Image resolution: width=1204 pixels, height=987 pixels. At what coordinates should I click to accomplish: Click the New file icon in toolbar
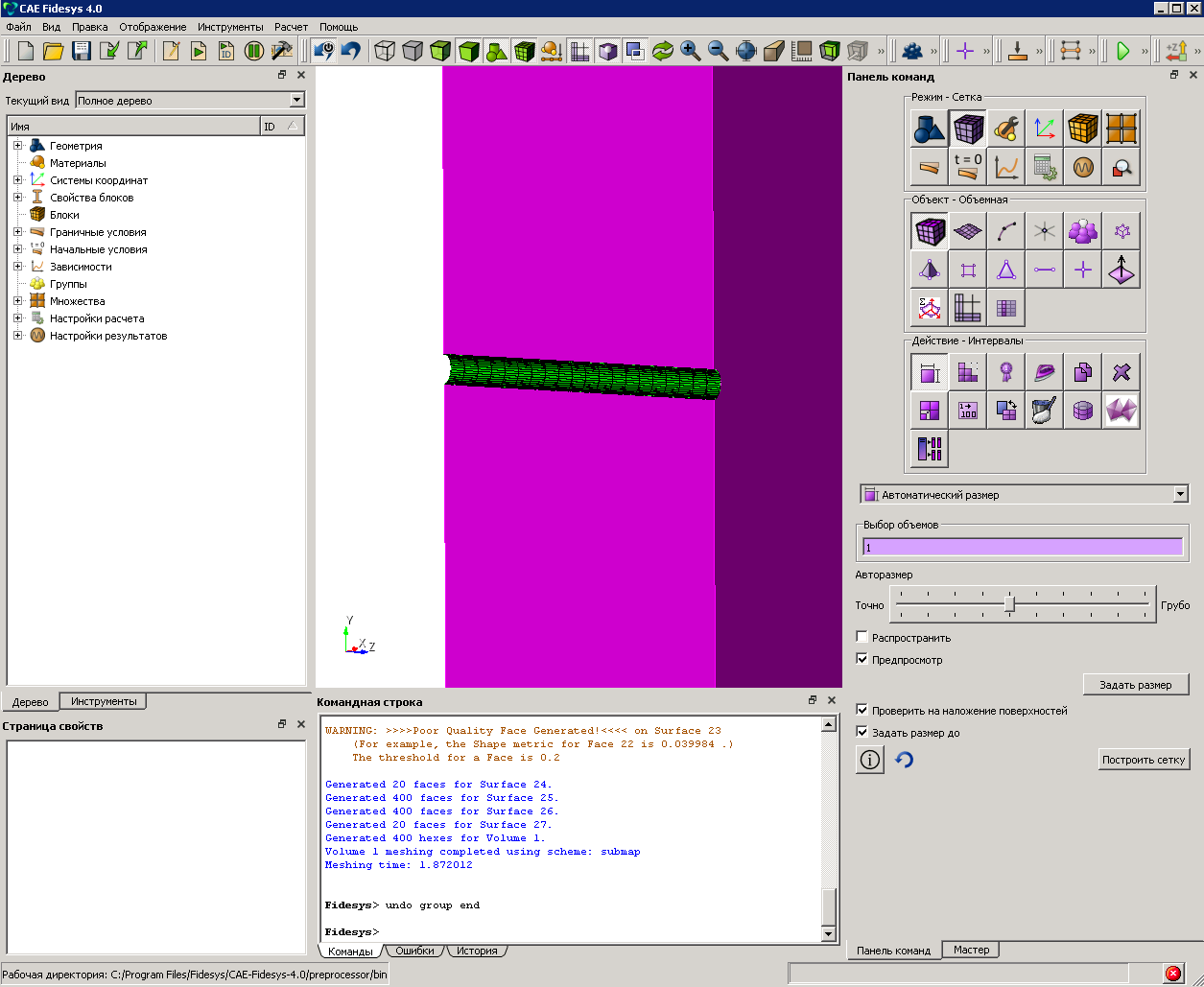(25, 51)
